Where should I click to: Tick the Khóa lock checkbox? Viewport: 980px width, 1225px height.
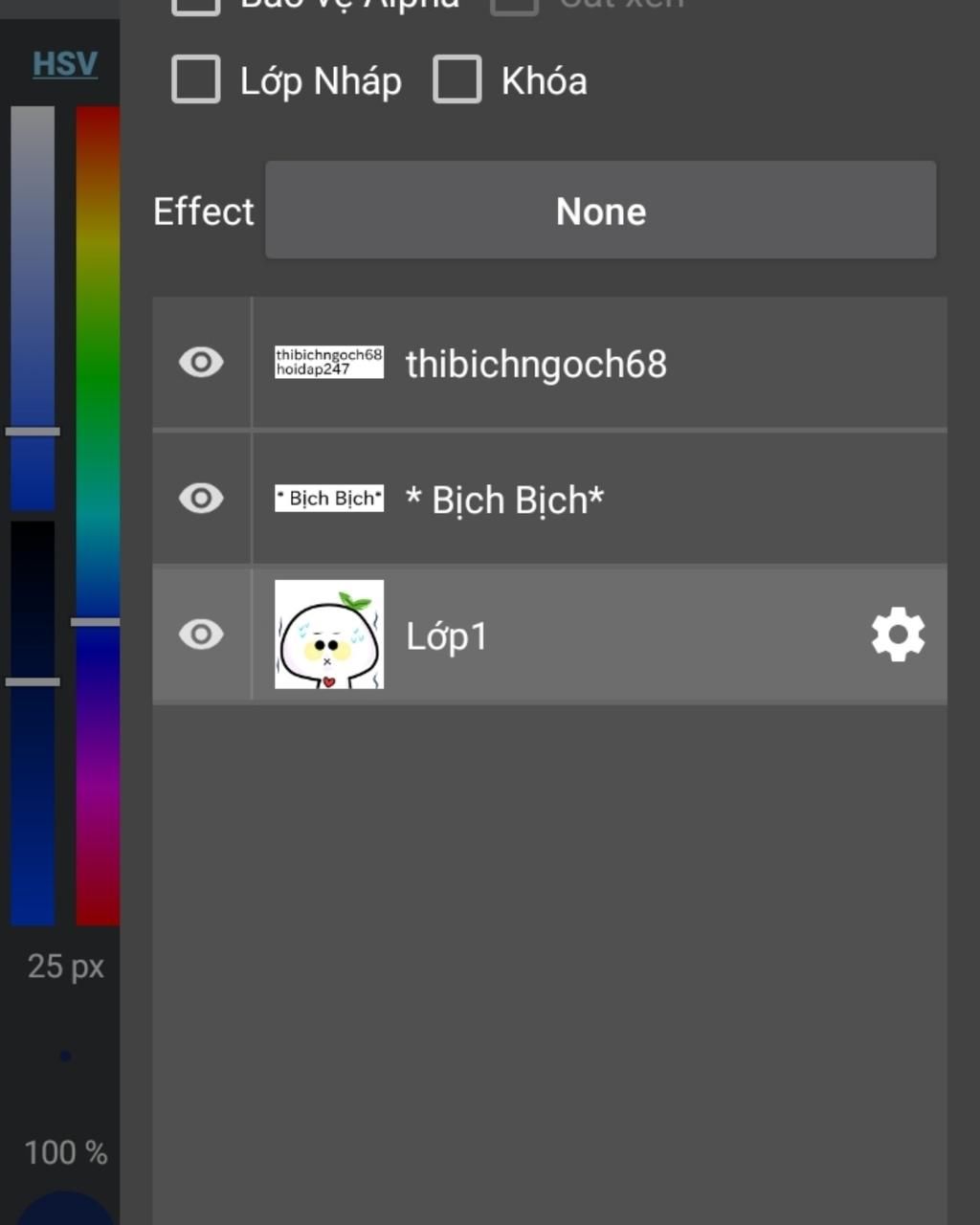click(x=457, y=79)
